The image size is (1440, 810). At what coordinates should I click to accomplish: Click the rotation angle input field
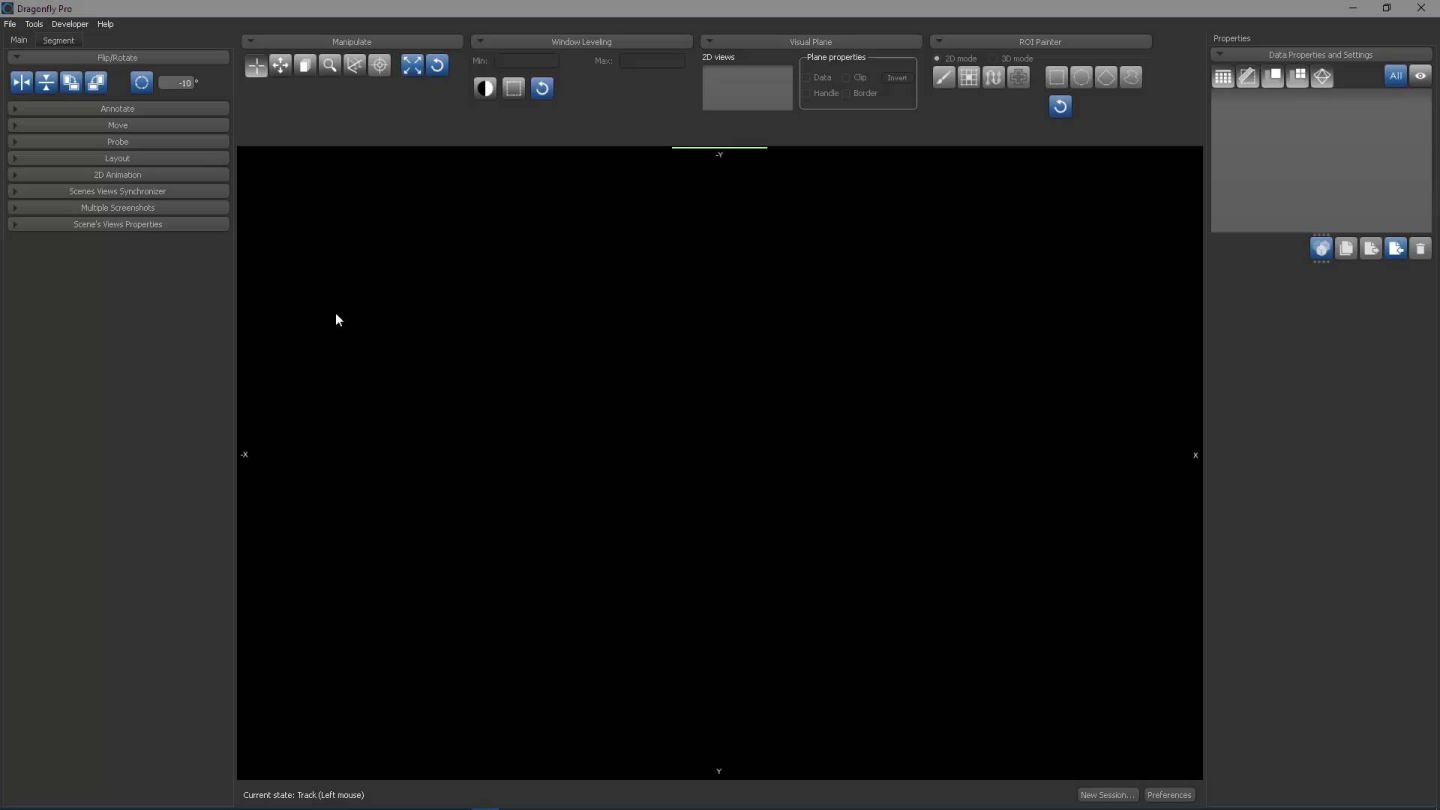point(182,83)
